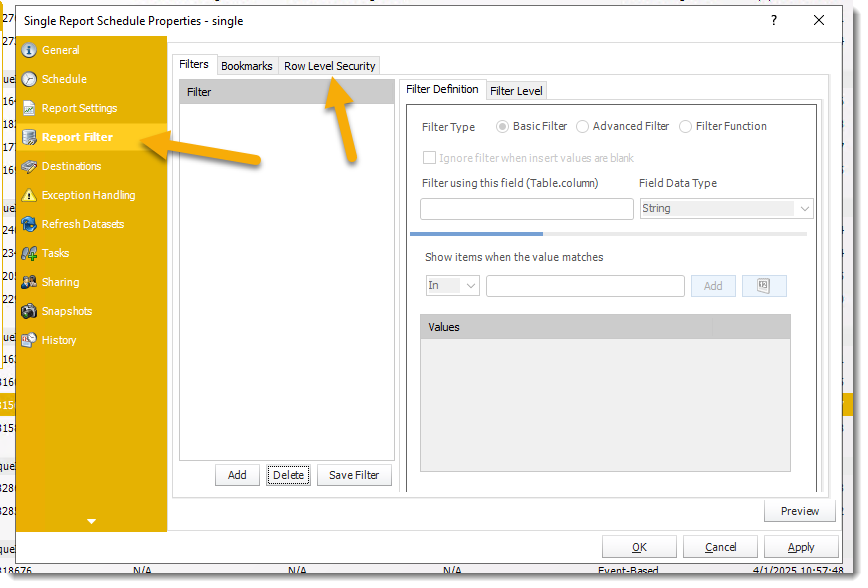The image size is (868, 588).
Task: Click the Exception Handling warning icon
Action: pos(29,195)
